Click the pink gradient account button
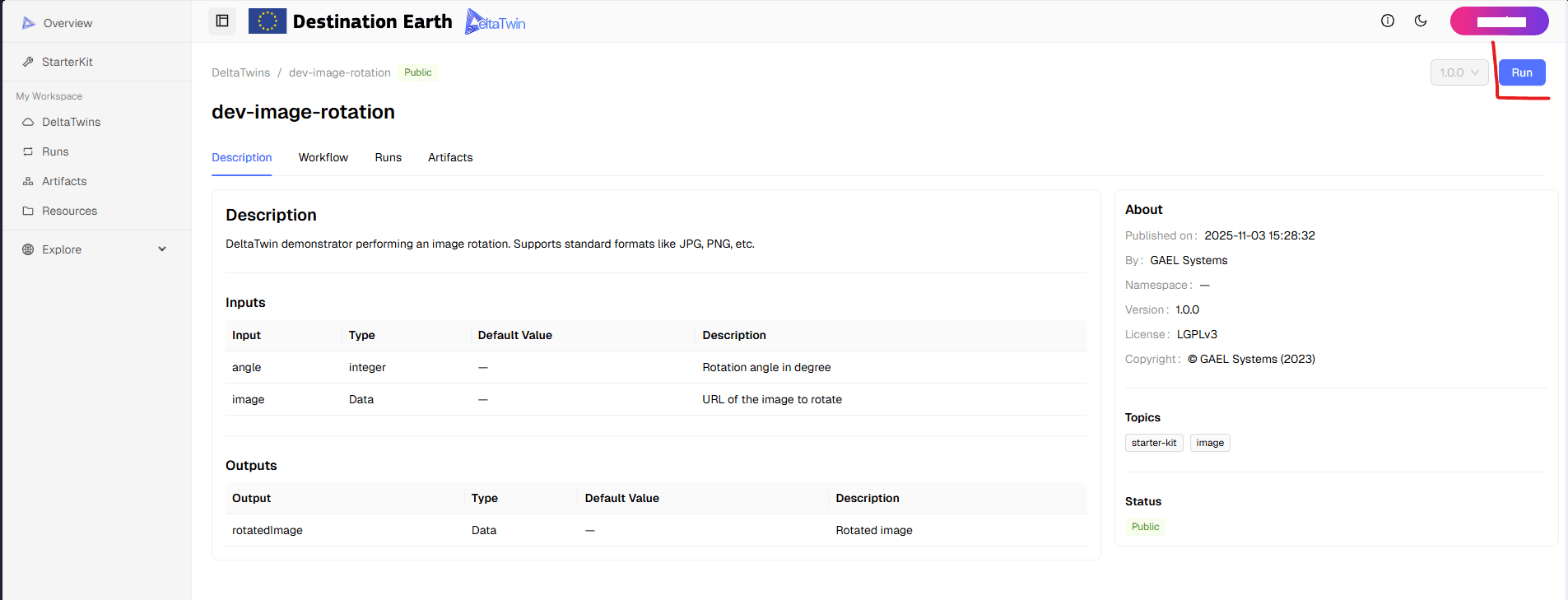This screenshot has width=1568, height=600. (1499, 21)
